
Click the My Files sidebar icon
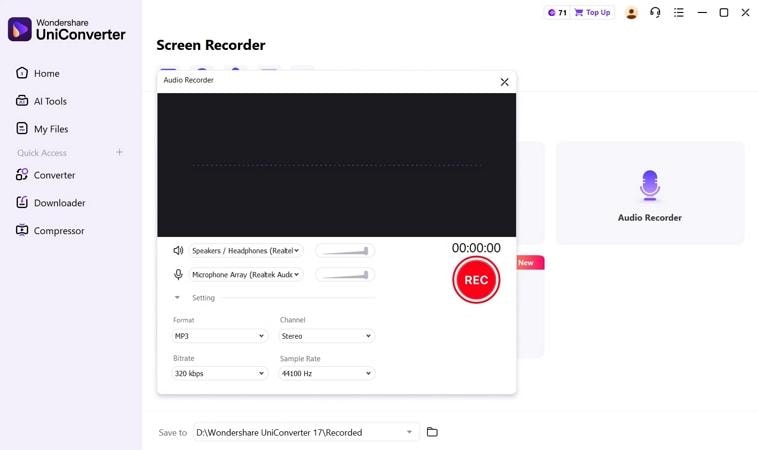[22, 129]
